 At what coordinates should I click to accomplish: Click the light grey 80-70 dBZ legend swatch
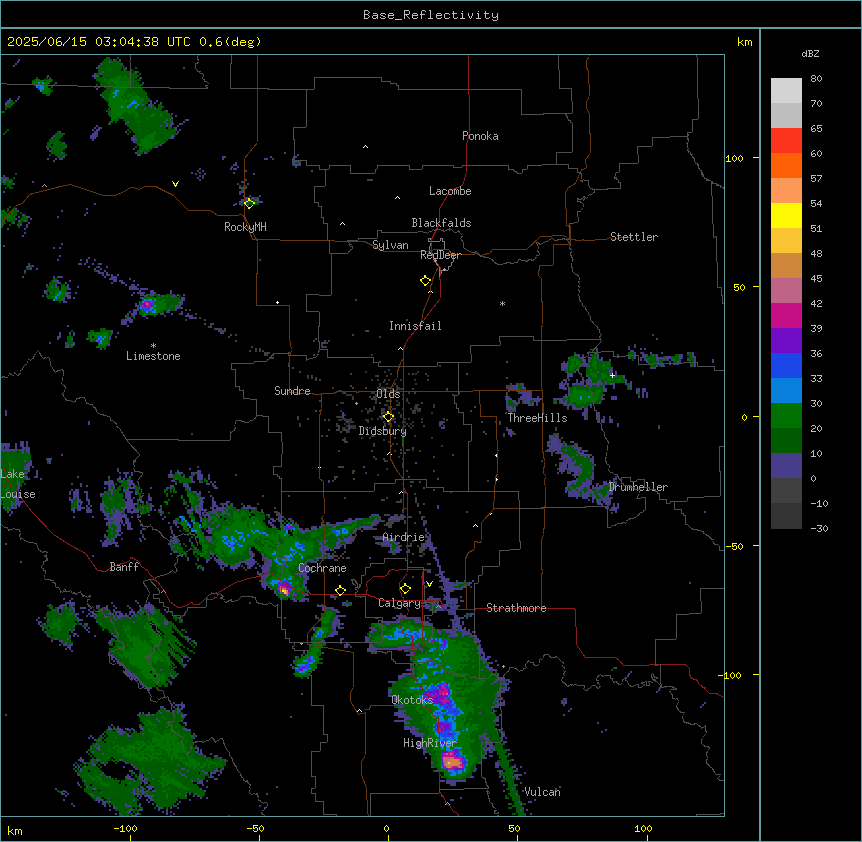pyautogui.click(x=786, y=91)
